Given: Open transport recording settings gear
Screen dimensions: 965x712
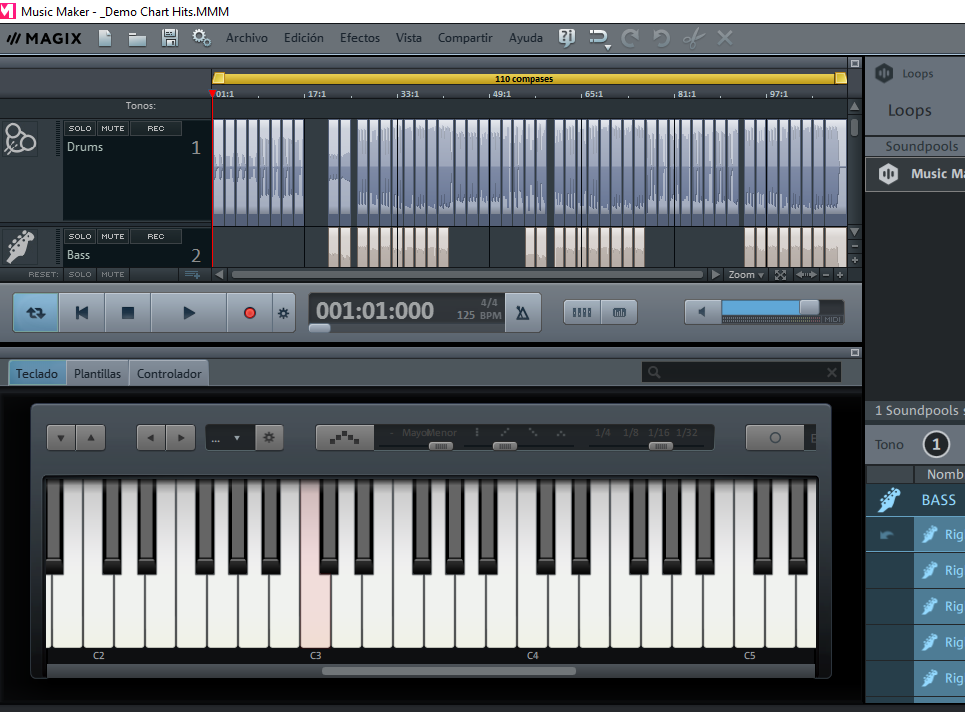Looking at the screenshot, I should (x=283, y=313).
